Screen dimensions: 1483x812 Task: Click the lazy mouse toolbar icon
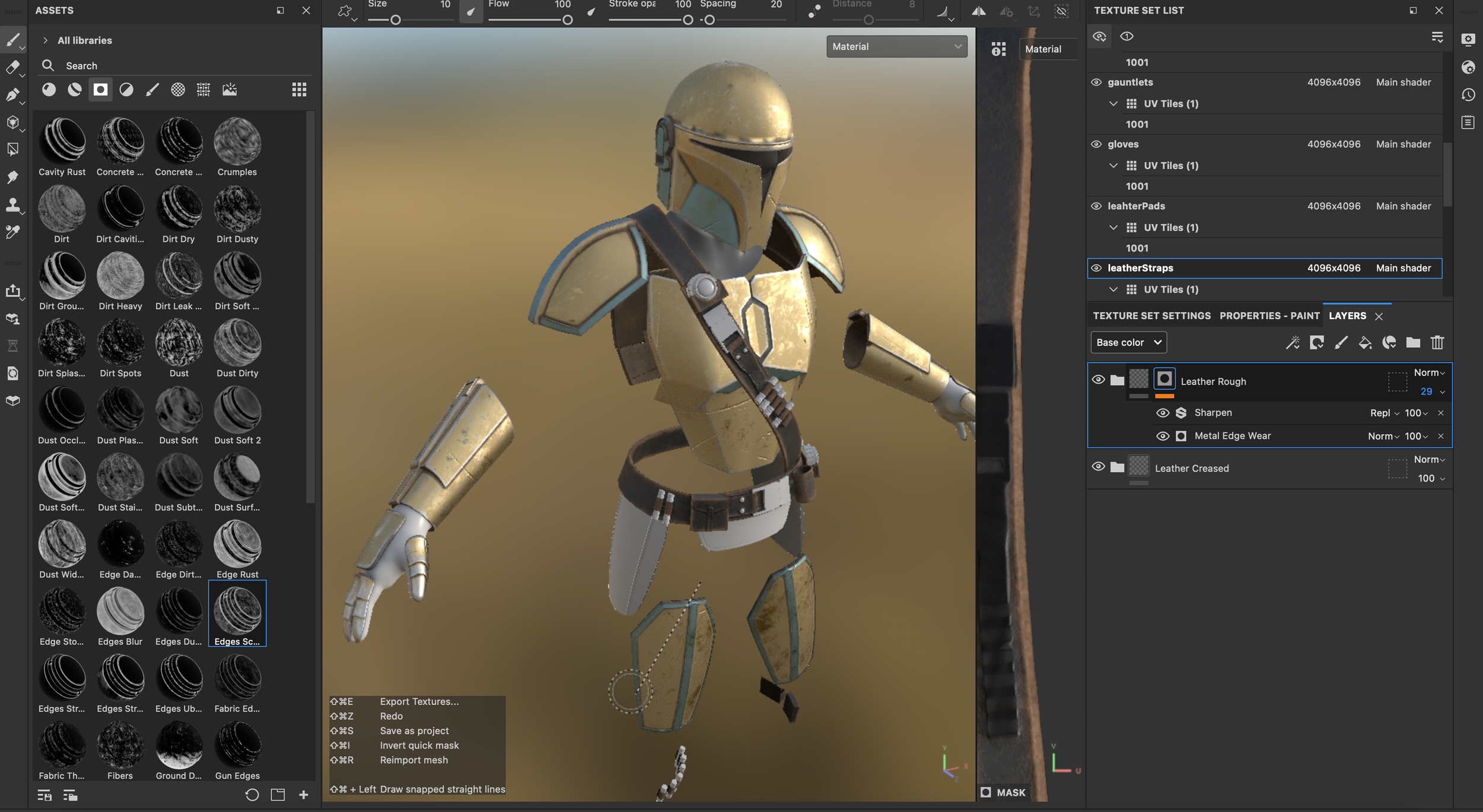pyautogui.click(x=814, y=11)
